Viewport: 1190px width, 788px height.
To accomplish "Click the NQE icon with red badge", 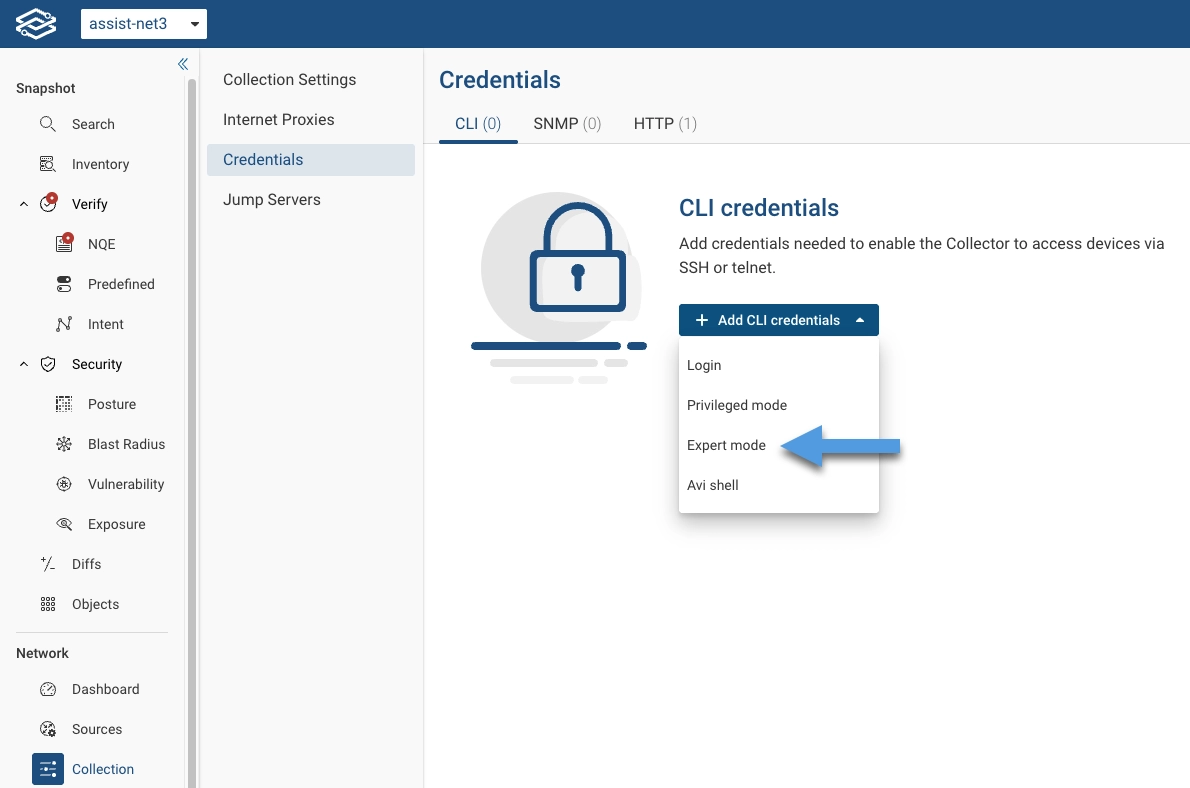I will [64, 244].
